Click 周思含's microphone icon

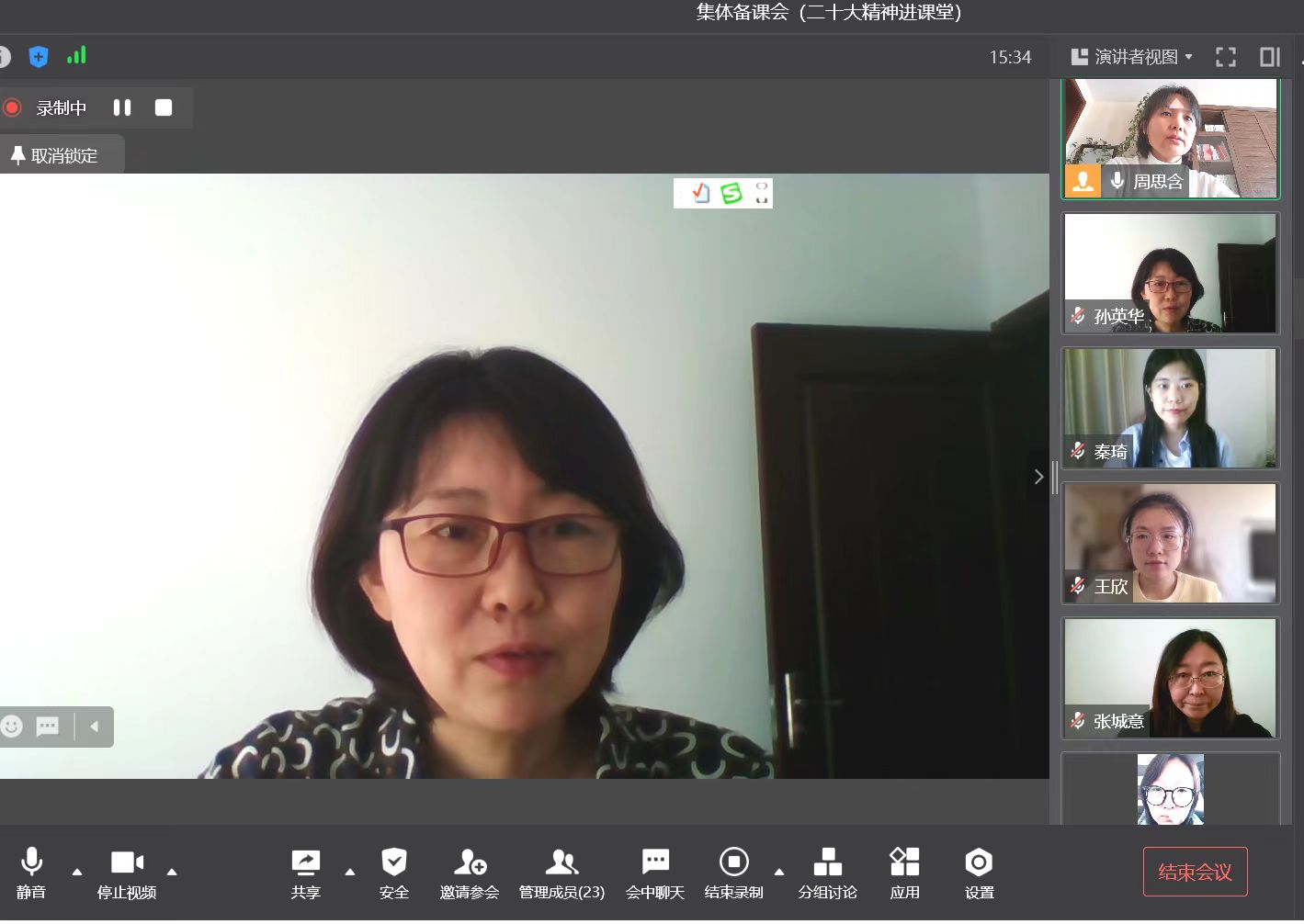[x=1117, y=181]
